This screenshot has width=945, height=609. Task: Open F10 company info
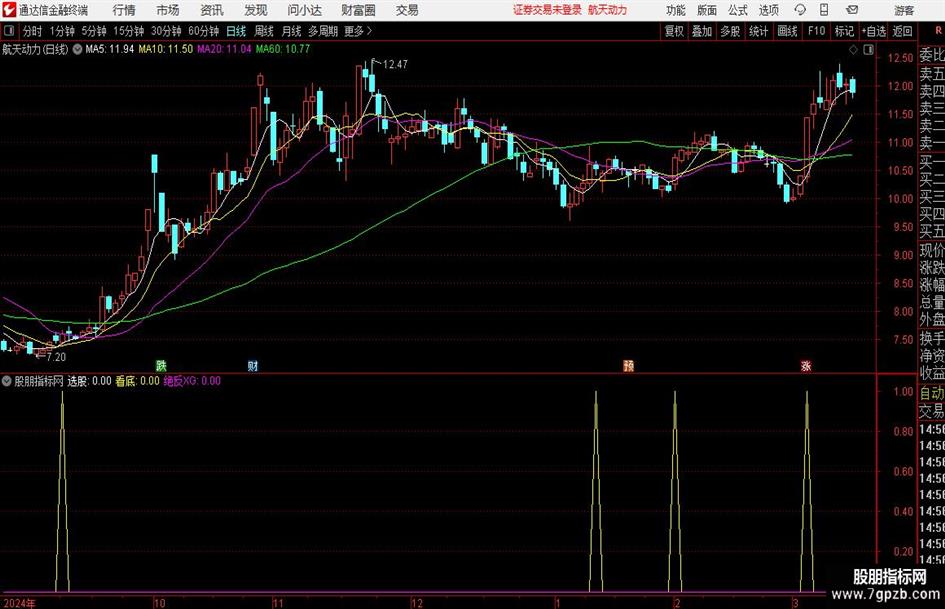816,31
